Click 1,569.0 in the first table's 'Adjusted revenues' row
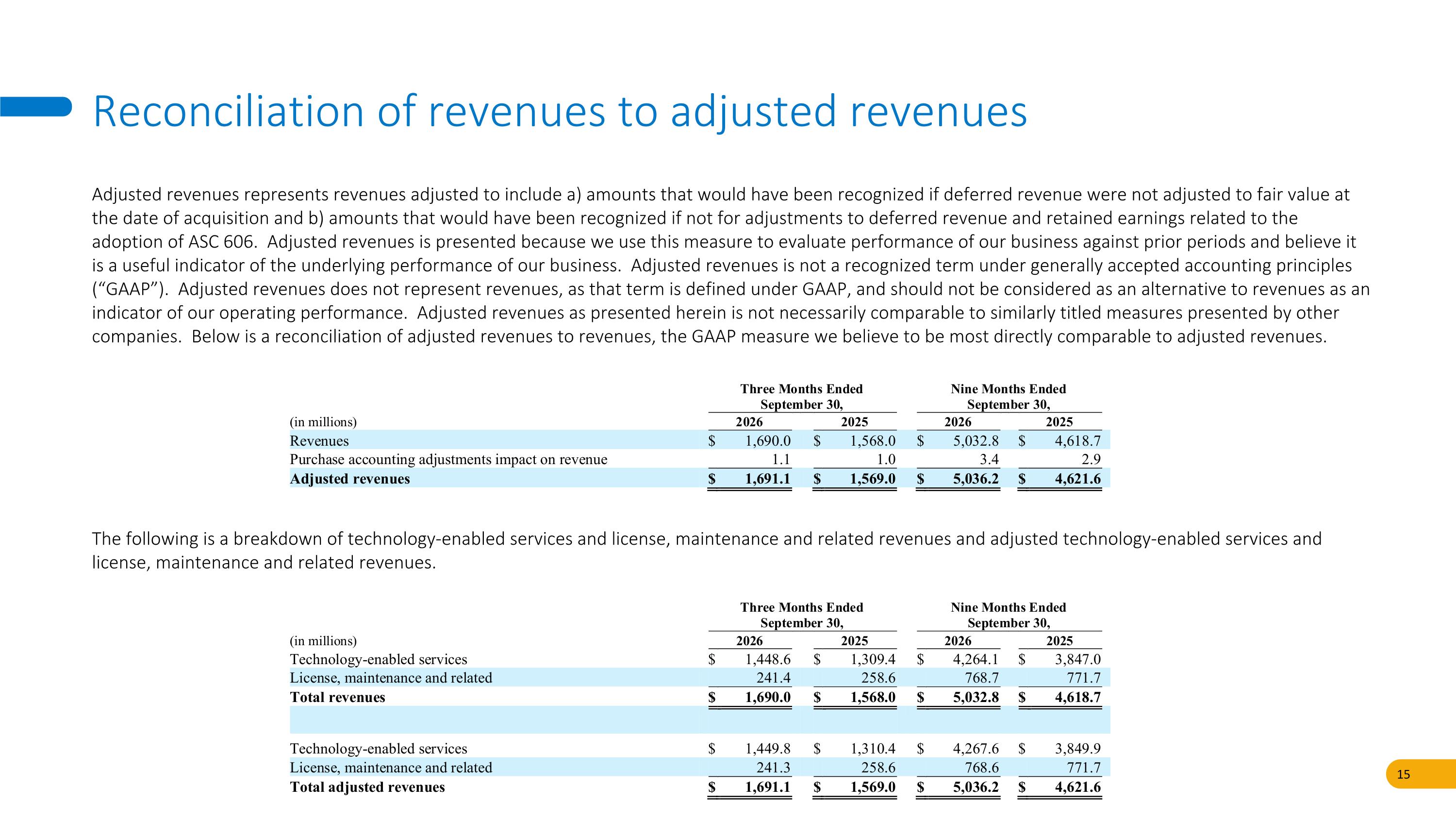The height and width of the screenshot is (819, 1456). click(x=873, y=479)
